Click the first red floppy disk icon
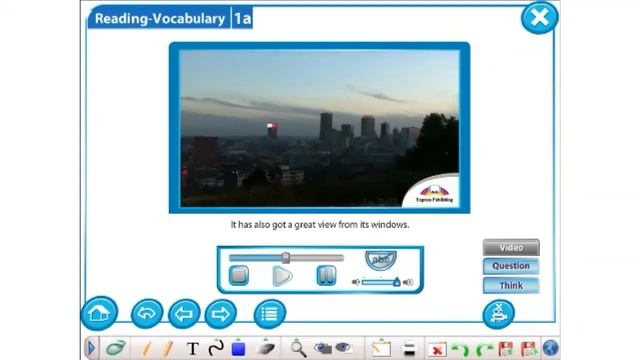 pyautogui.click(x=505, y=349)
